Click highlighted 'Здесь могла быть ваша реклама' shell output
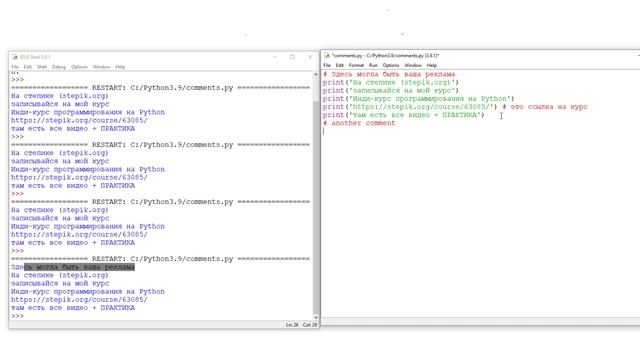This screenshot has height=360, width=640. point(73,267)
